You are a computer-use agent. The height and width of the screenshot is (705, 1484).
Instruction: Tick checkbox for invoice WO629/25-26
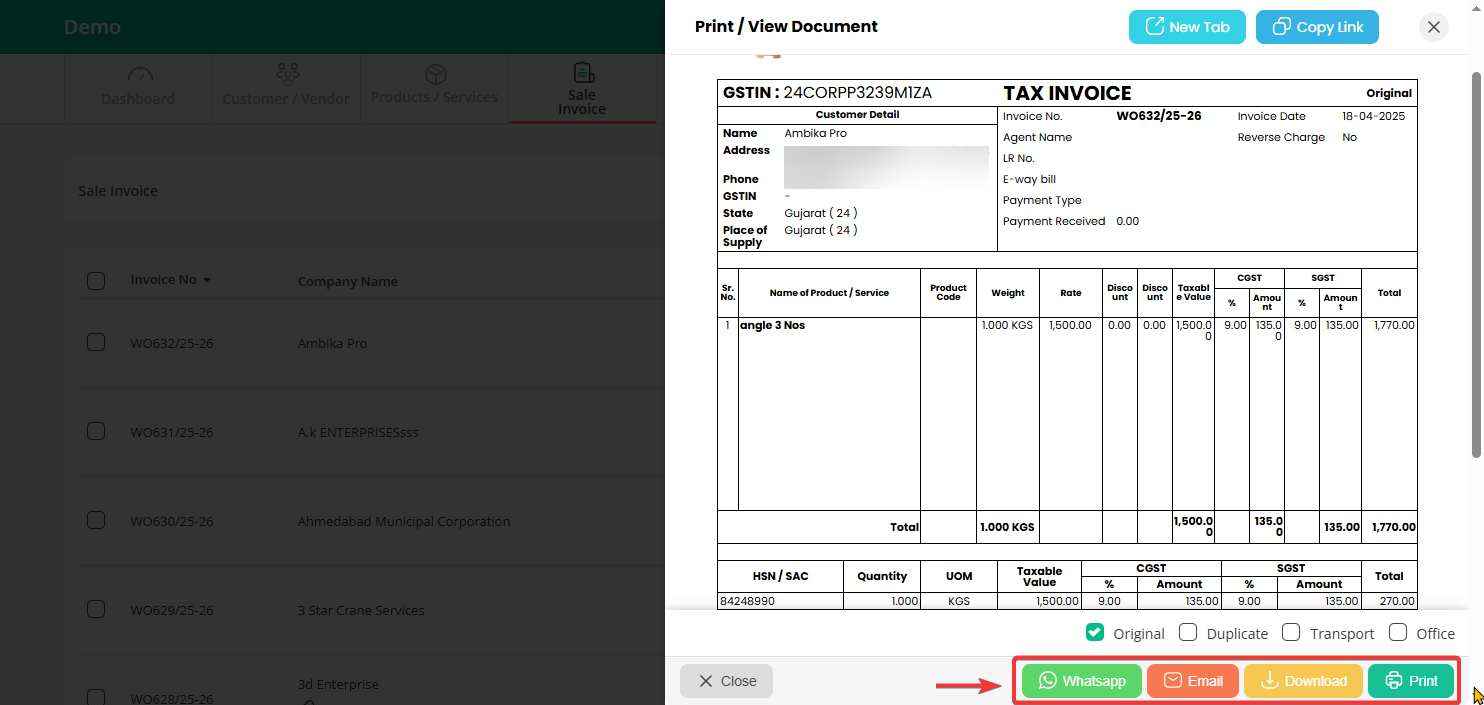click(96, 609)
